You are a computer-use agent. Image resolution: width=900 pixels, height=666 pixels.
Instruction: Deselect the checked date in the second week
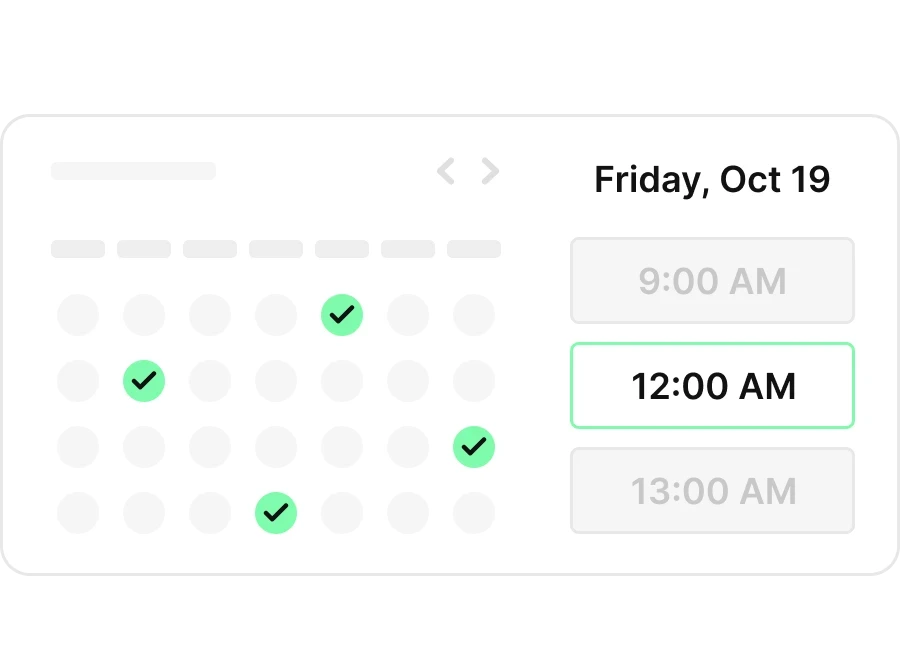tap(144, 381)
